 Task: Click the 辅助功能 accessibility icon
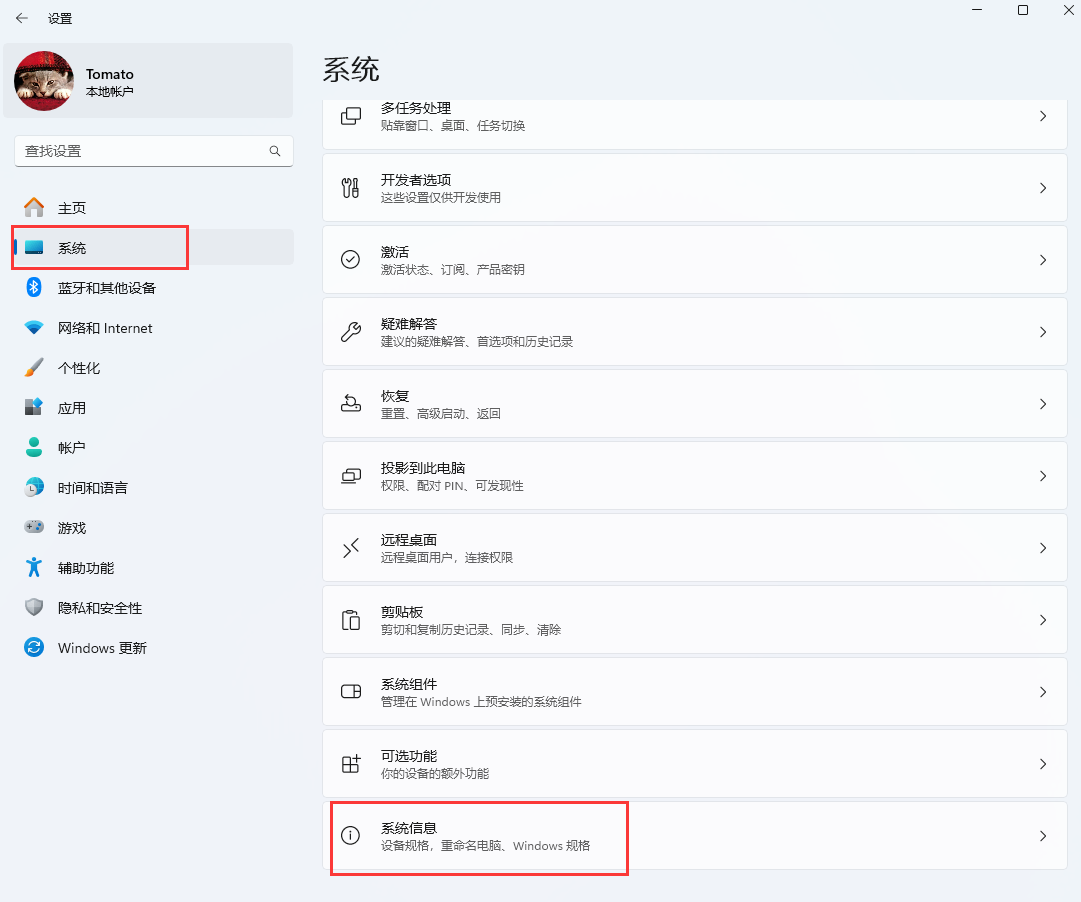tap(34, 568)
